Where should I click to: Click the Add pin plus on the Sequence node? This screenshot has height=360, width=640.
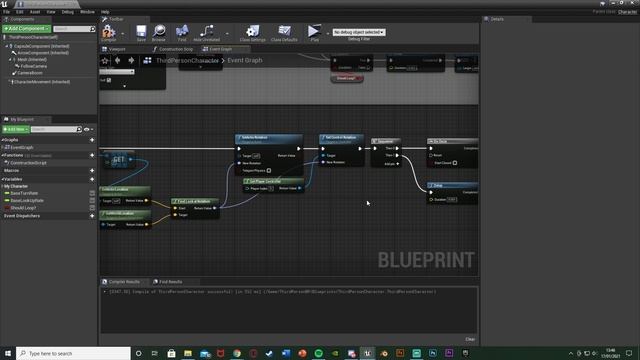click(398, 164)
